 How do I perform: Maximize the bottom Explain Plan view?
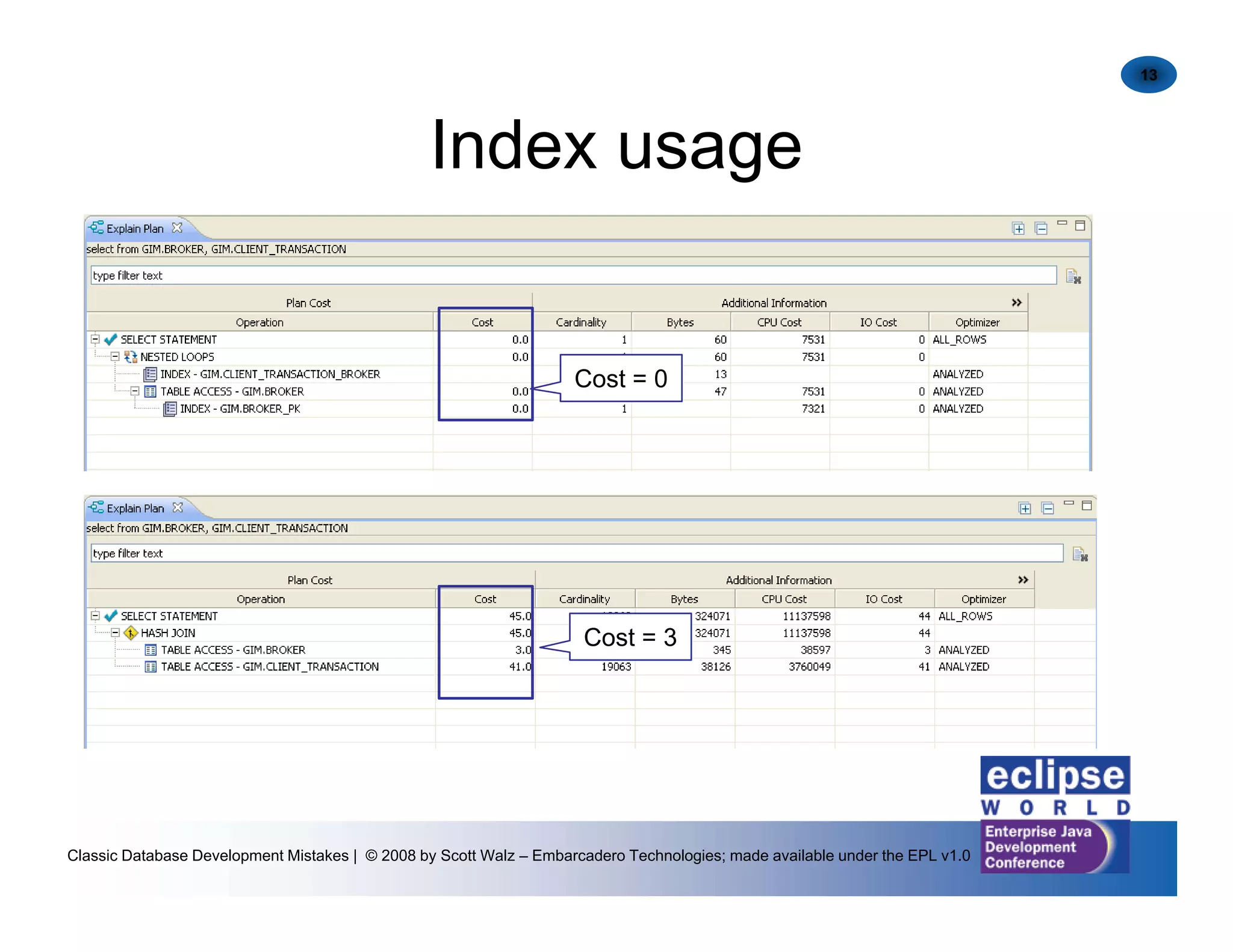tap(1087, 505)
